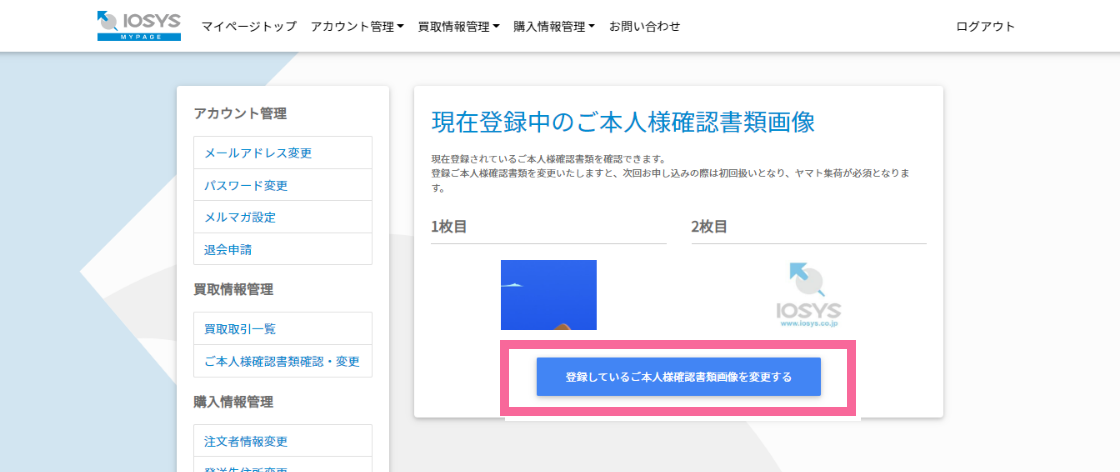Image resolution: width=1120 pixels, height=472 pixels.
Task: Go to メルマガ設定 in the sidebar
Action: (x=240, y=217)
